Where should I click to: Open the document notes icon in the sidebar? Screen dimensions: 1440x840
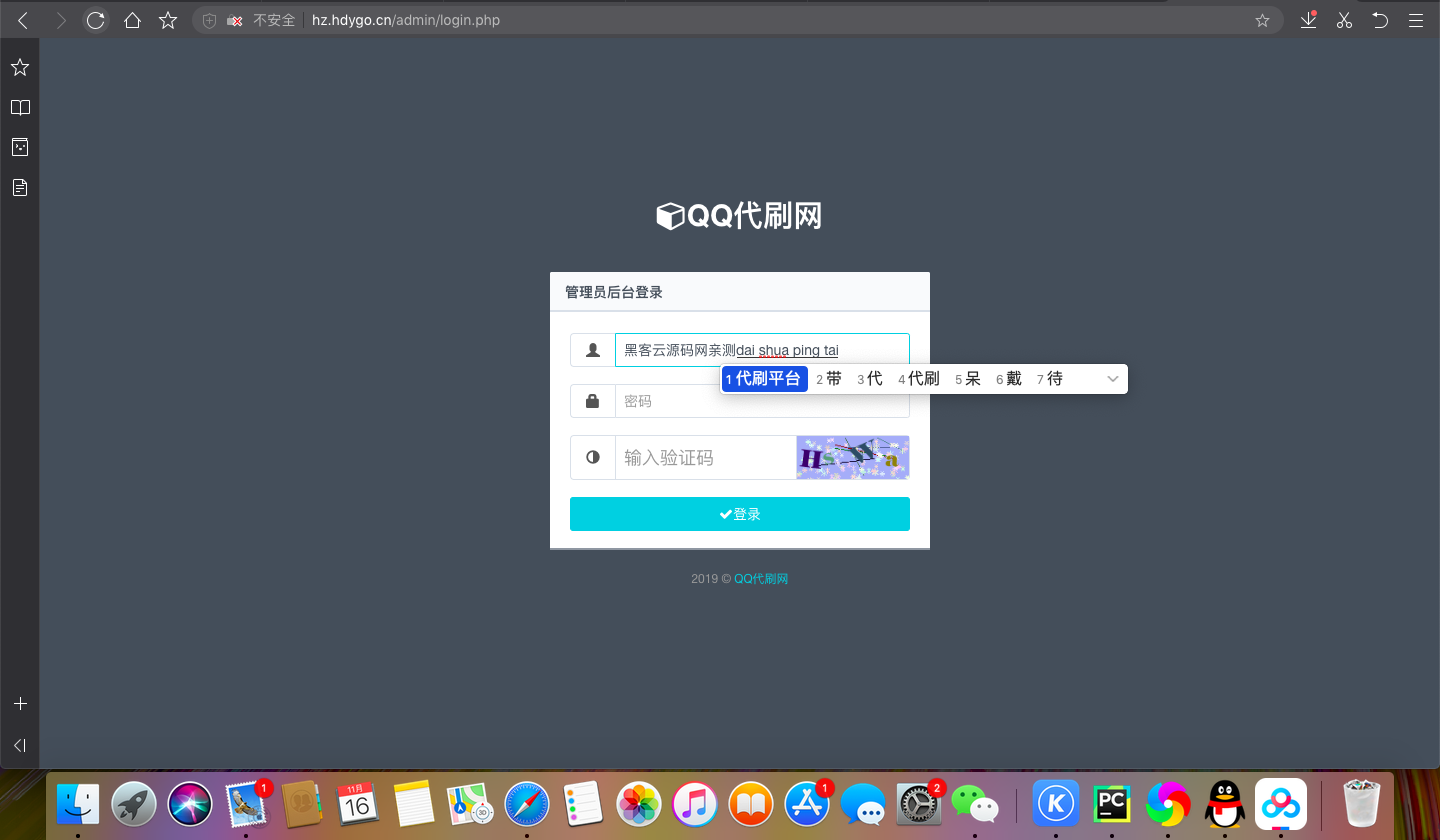tap(19, 187)
